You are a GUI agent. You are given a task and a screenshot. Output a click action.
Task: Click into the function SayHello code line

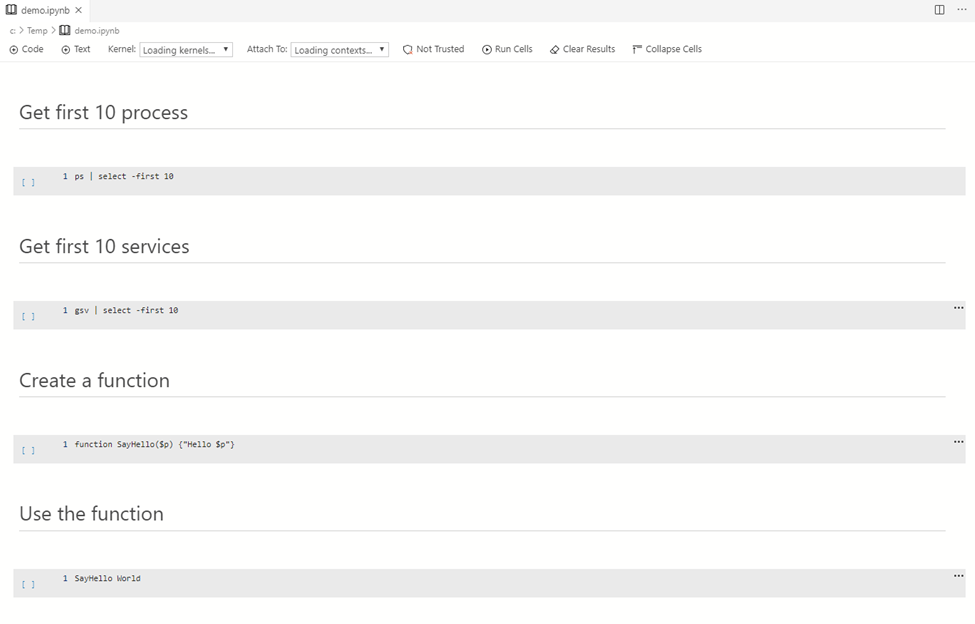[154, 444]
